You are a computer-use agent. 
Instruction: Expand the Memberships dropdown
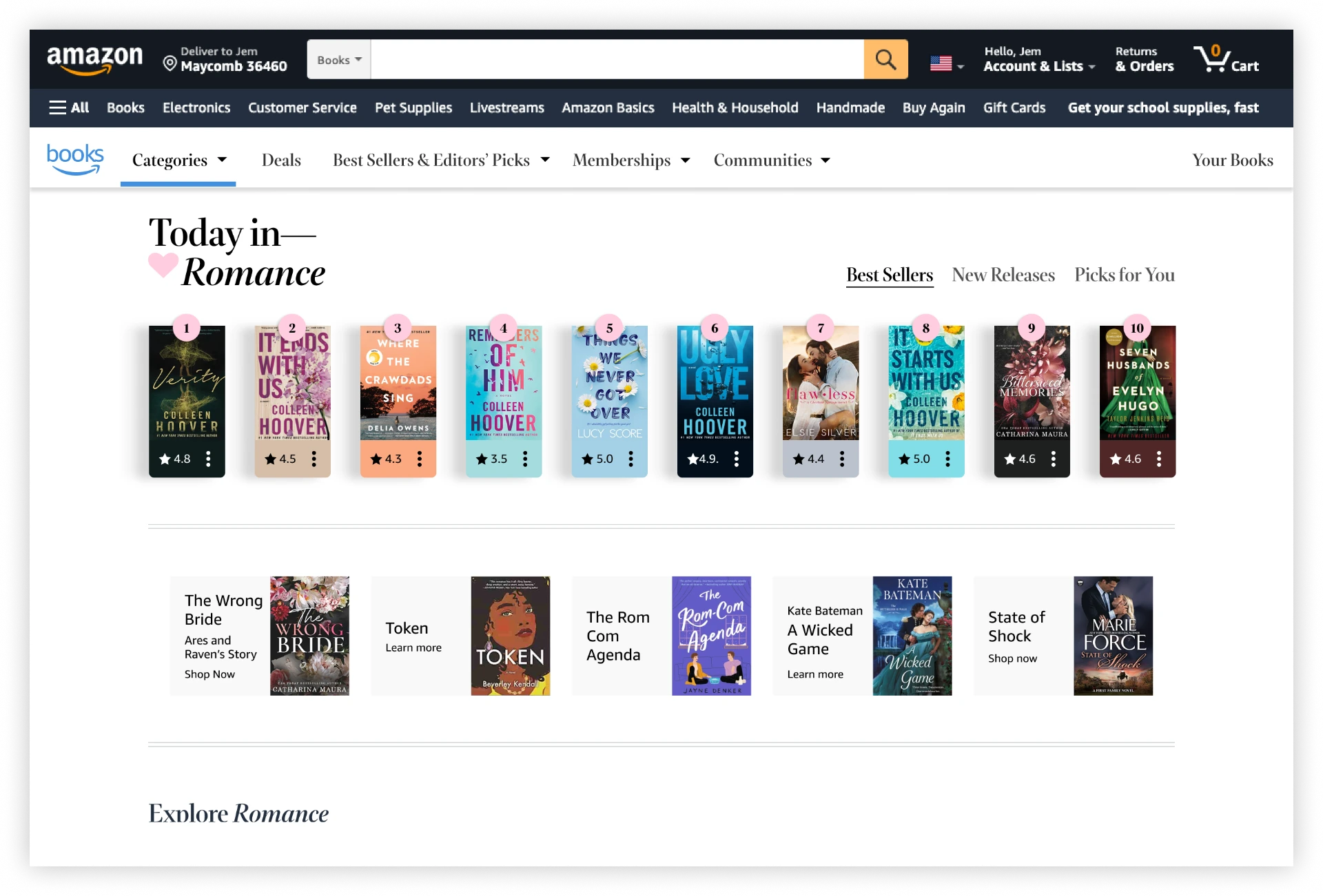(631, 160)
